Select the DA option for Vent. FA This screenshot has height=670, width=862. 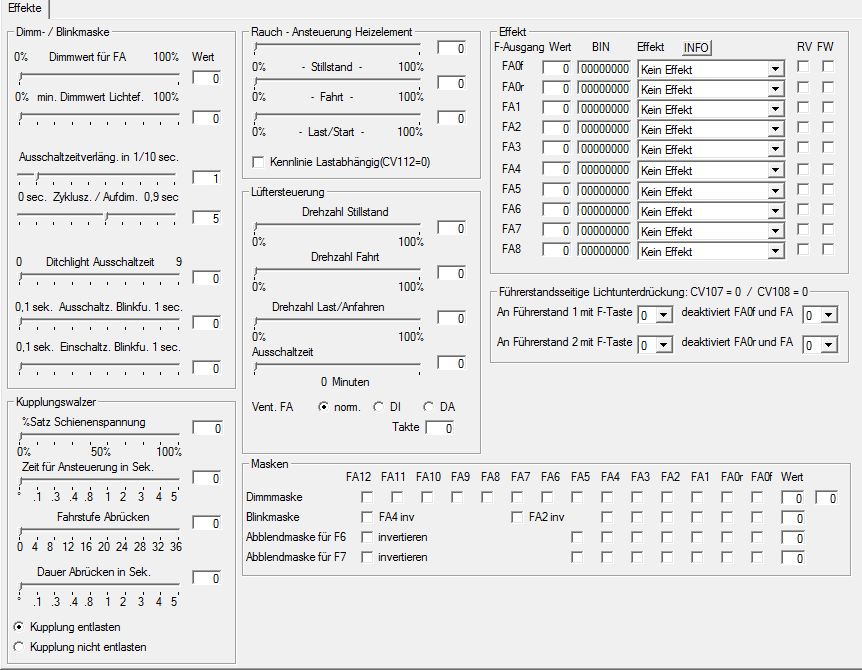tap(428, 407)
